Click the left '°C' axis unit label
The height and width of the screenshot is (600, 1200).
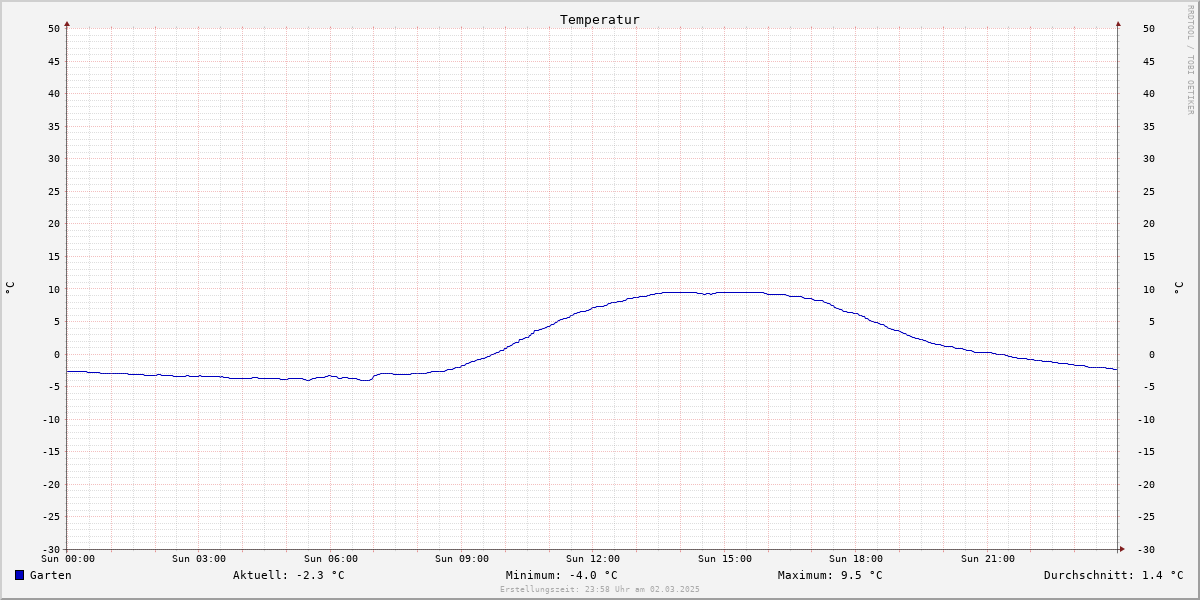pyautogui.click(x=10, y=288)
